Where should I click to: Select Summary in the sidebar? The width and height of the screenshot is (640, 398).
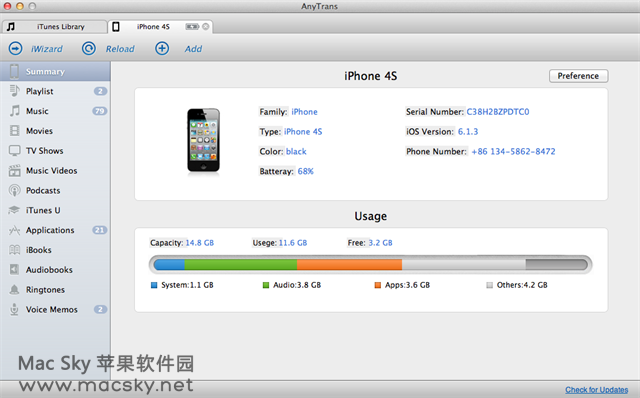55,71
